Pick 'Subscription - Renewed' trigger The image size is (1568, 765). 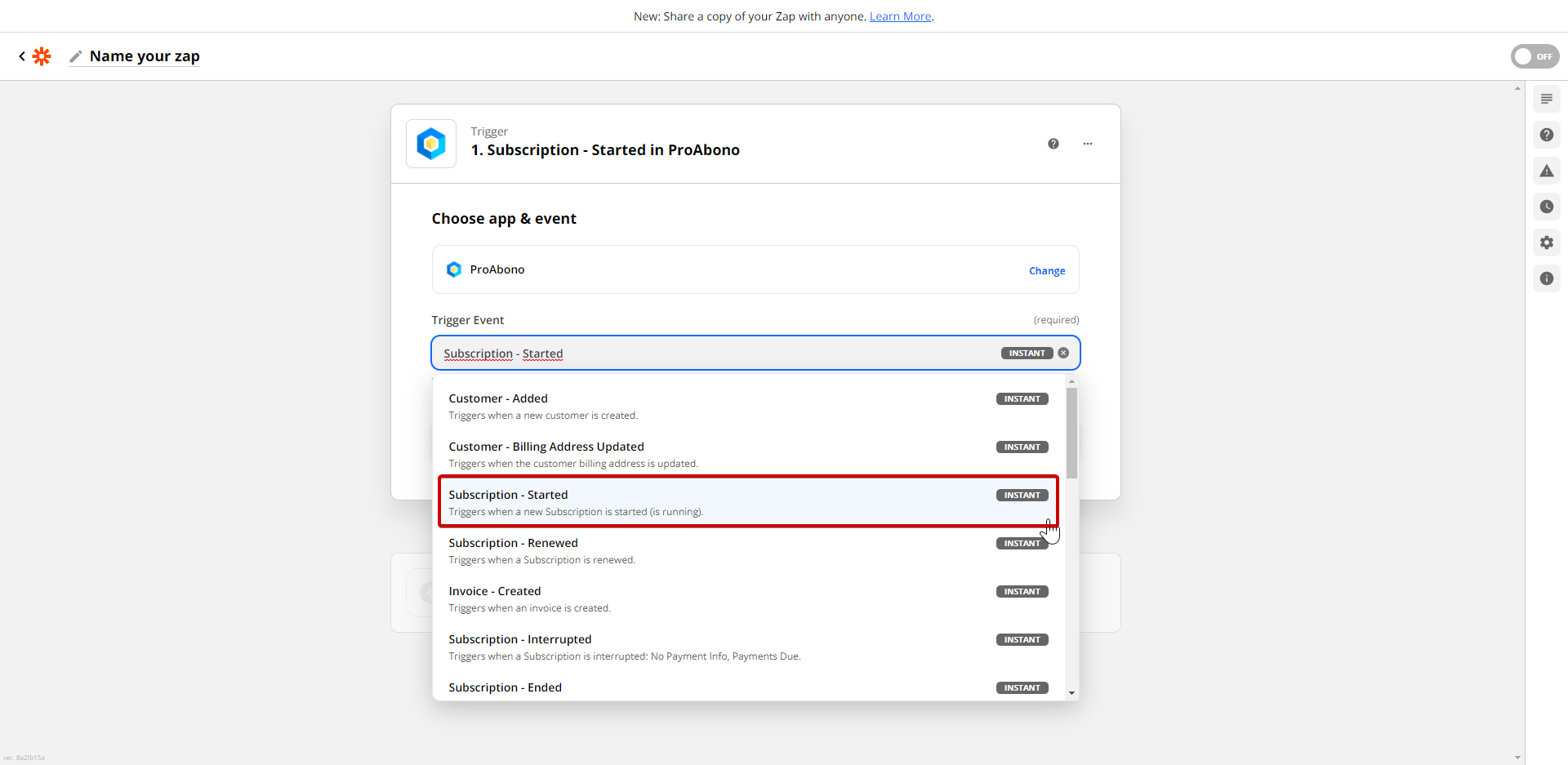pos(749,551)
